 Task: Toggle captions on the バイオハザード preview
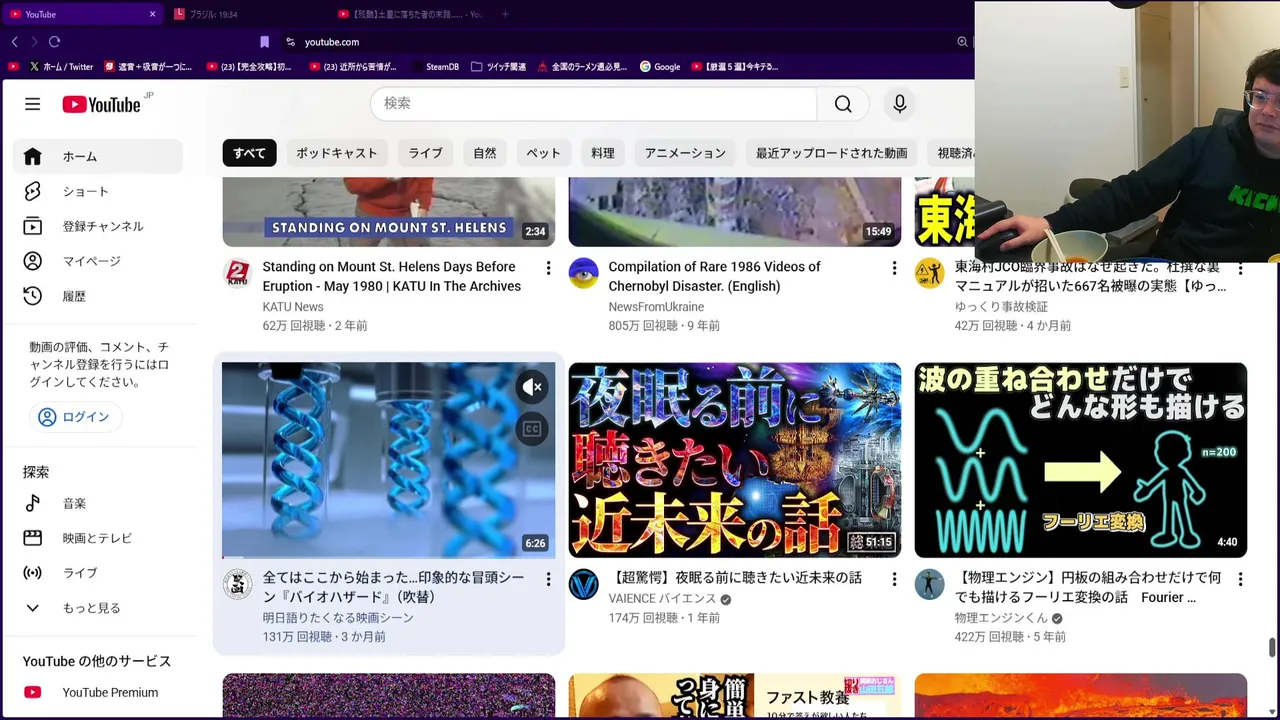[x=532, y=429]
